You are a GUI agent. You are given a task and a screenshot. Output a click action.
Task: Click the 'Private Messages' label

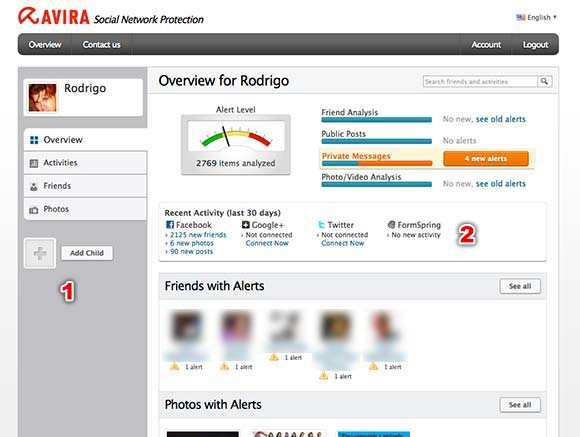click(356, 156)
